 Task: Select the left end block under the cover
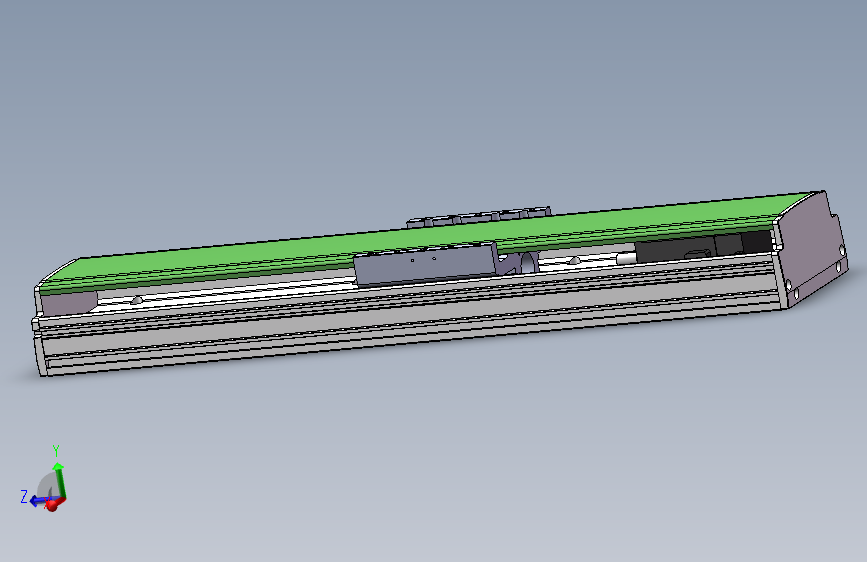(x=69, y=303)
